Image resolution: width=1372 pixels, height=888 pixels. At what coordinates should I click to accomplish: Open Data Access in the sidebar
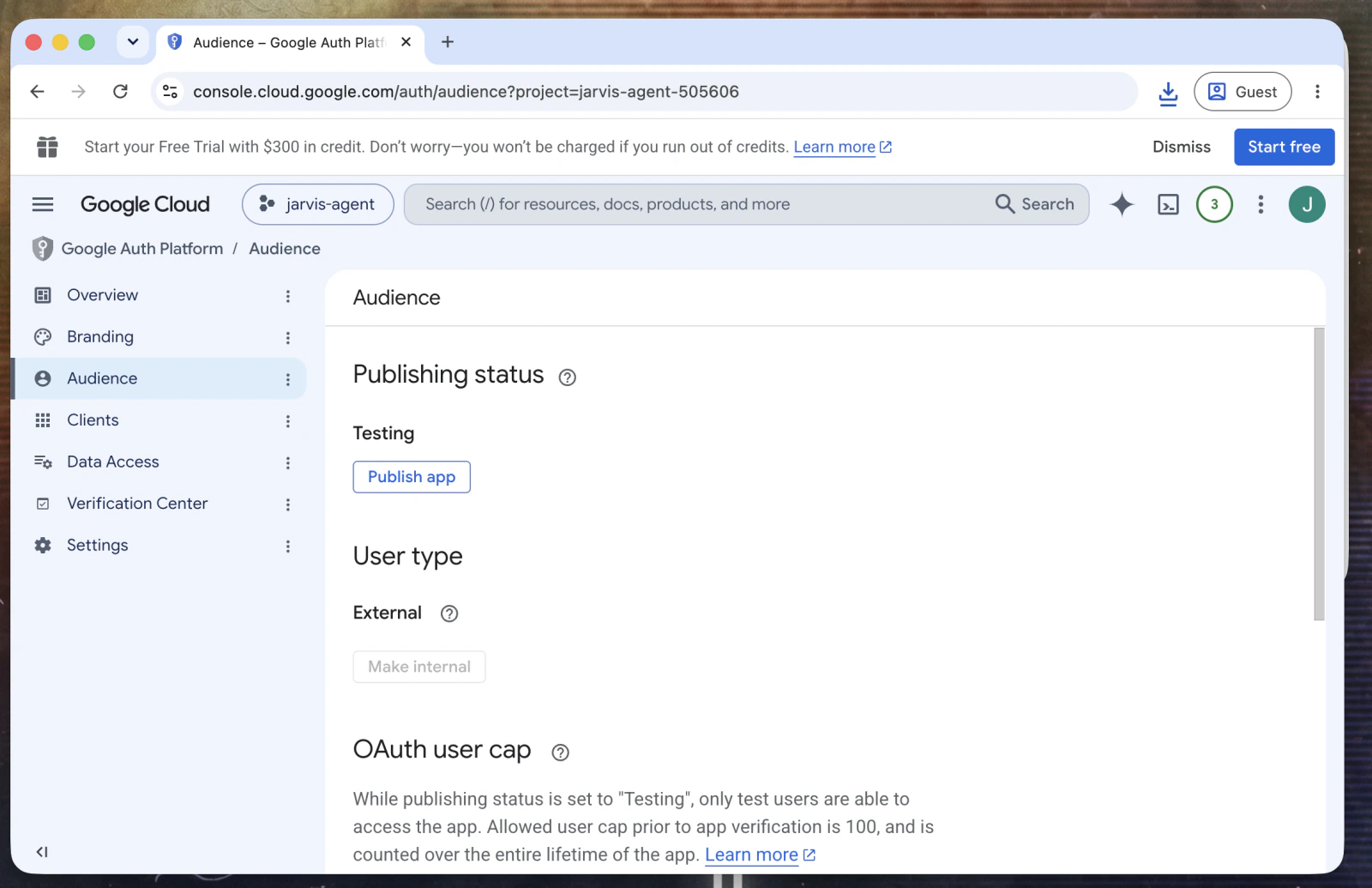point(113,462)
